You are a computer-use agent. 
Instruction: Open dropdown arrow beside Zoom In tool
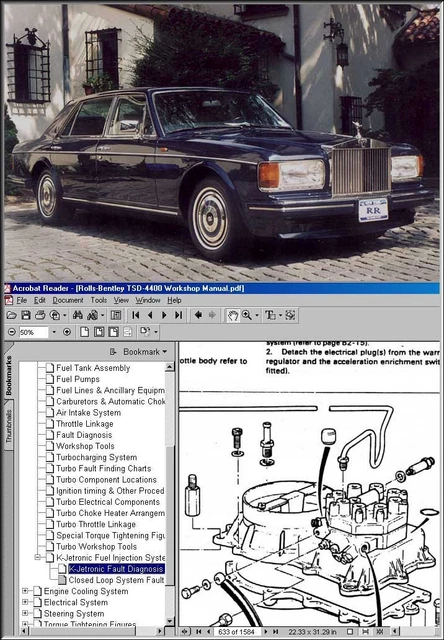click(x=257, y=315)
